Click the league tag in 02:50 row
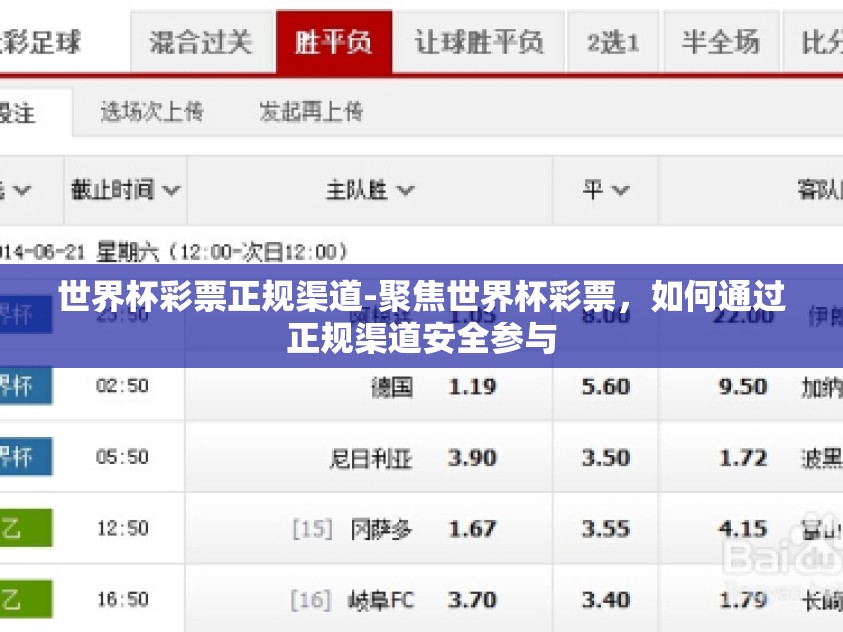The width and height of the screenshot is (843, 632). click(x=26, y=386)
